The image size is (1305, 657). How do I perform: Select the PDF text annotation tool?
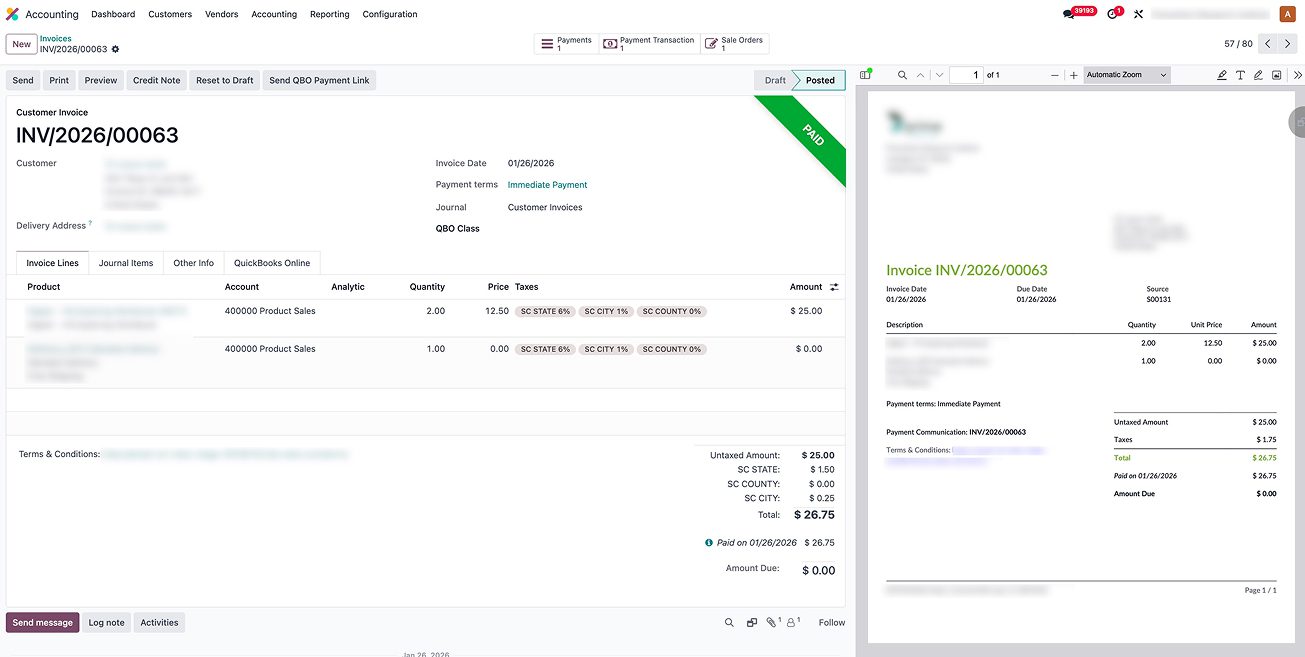click(x=1240, y=75)
